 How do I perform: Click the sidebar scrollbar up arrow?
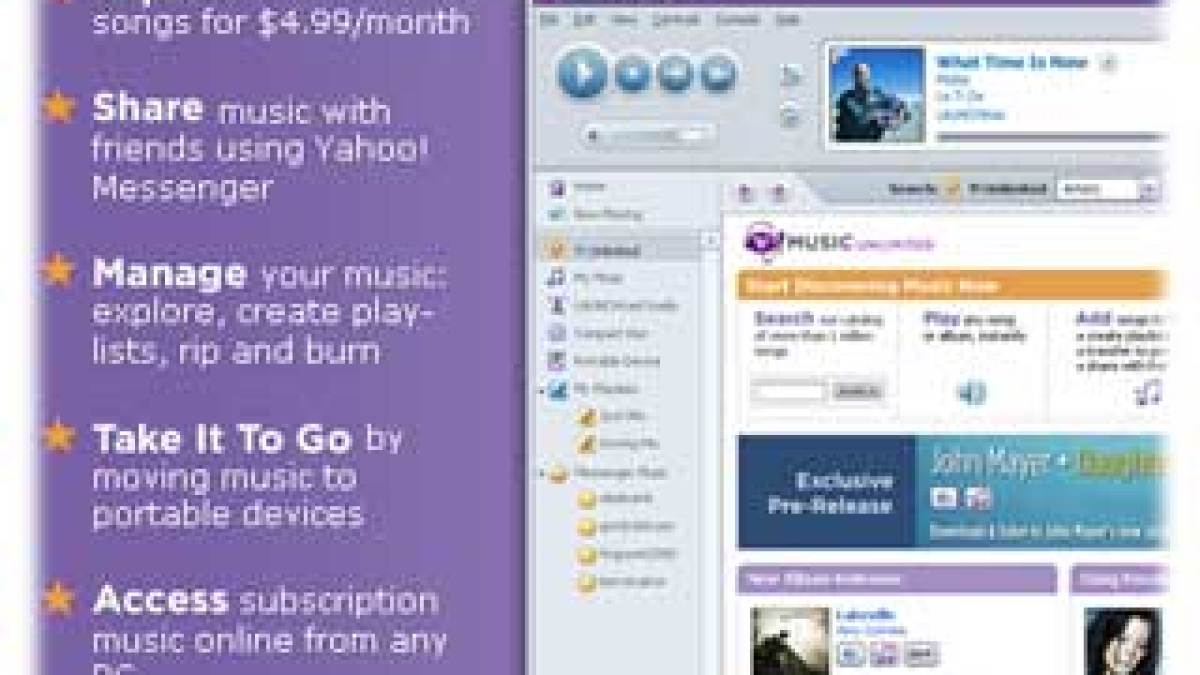coord(712,241)
